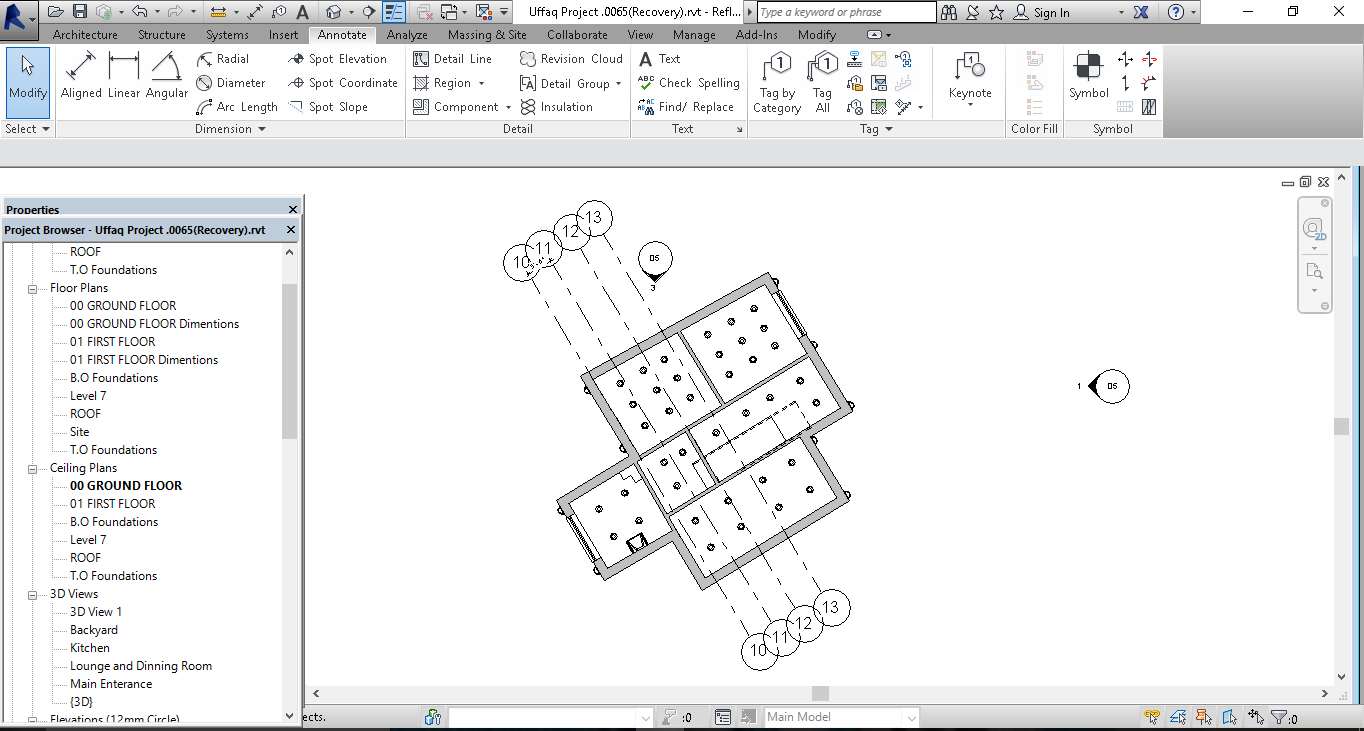Click the Tag All button

[821, 82]
